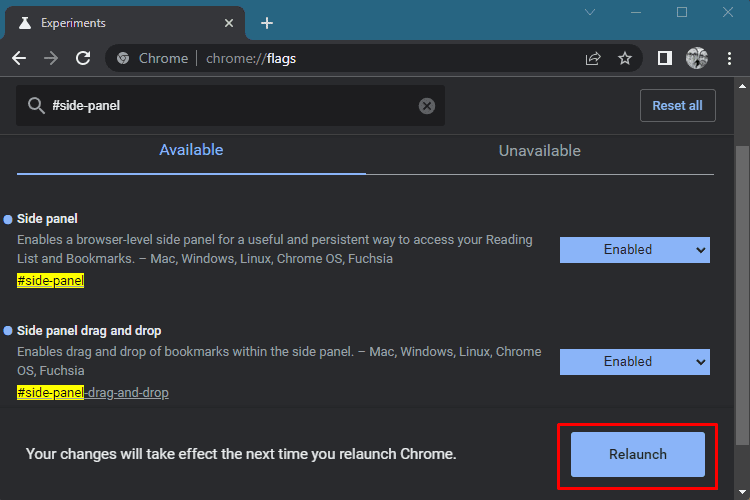Bookmark this page with the star icon

point(625,58)
